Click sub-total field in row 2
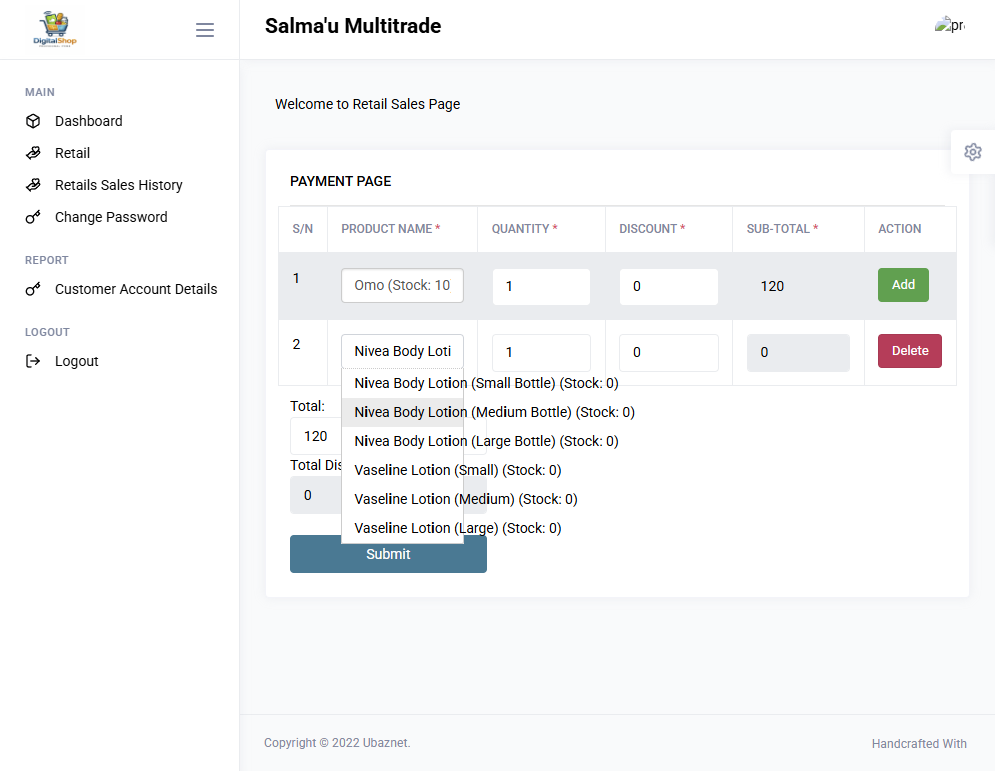995x771 pixels. pyautogui.click(x=798, y=353)
